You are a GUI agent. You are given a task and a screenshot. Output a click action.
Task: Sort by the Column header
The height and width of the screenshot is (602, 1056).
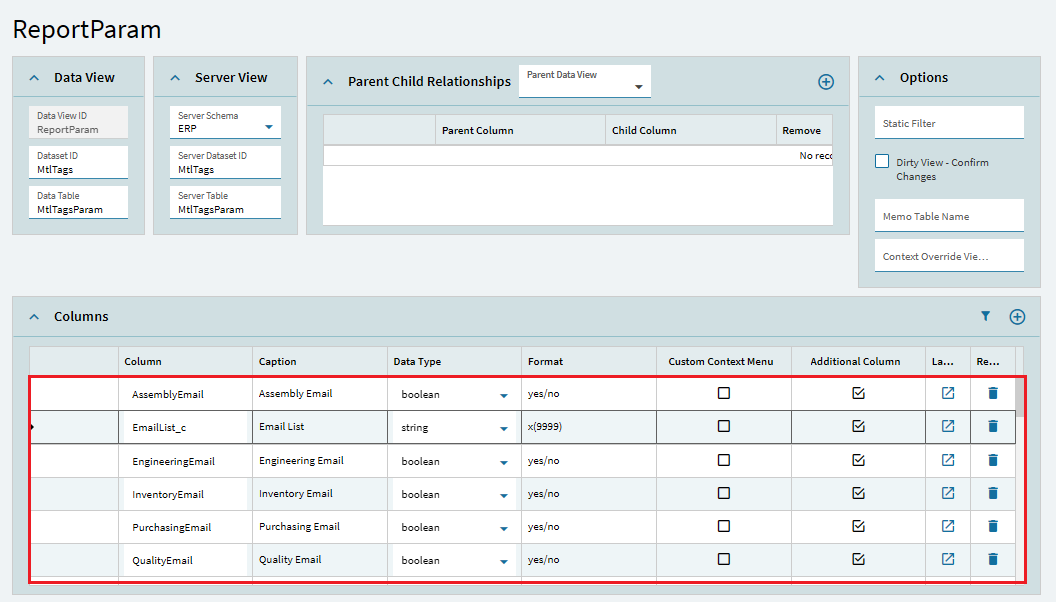tap(185, 362)
